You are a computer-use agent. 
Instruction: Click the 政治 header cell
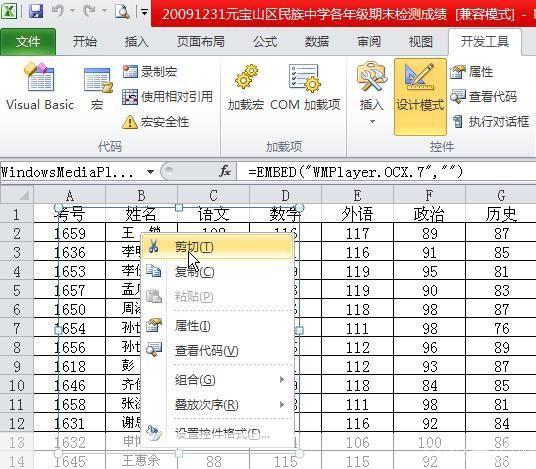tap(429, 214)
